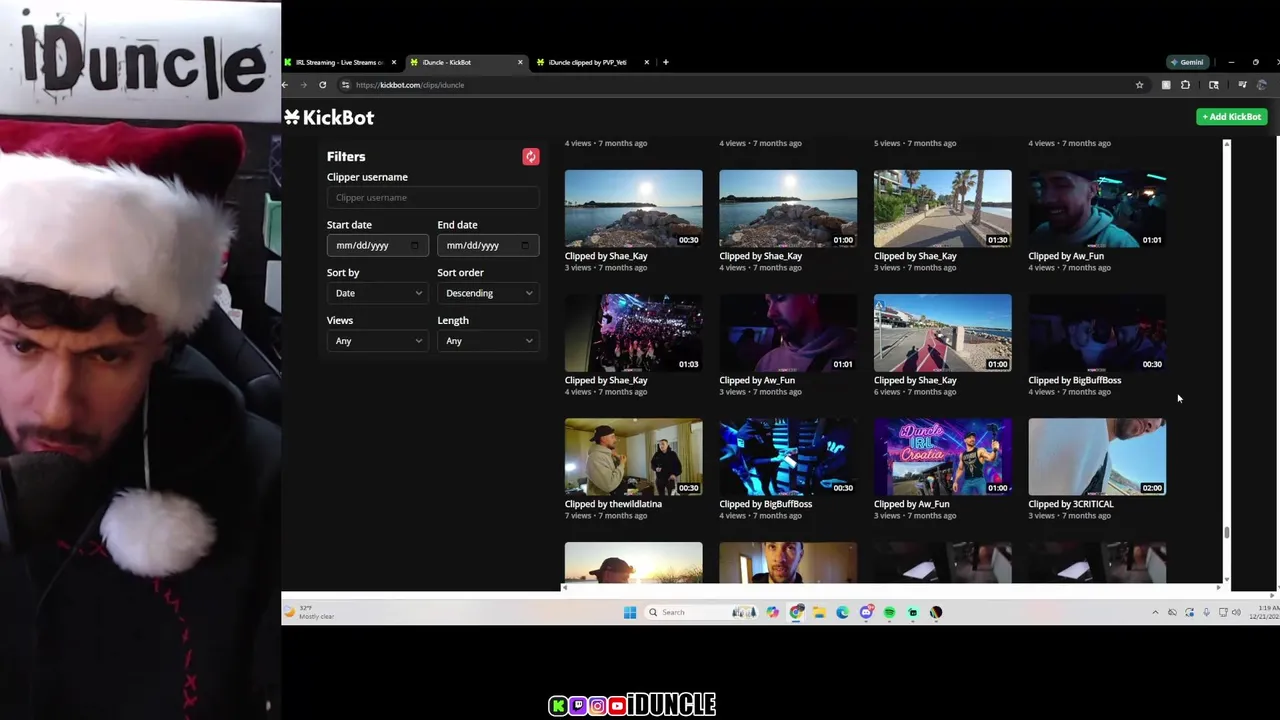Open the browser extensions puzzle icon
The image size is (1280, 720).
[1185, 85]
